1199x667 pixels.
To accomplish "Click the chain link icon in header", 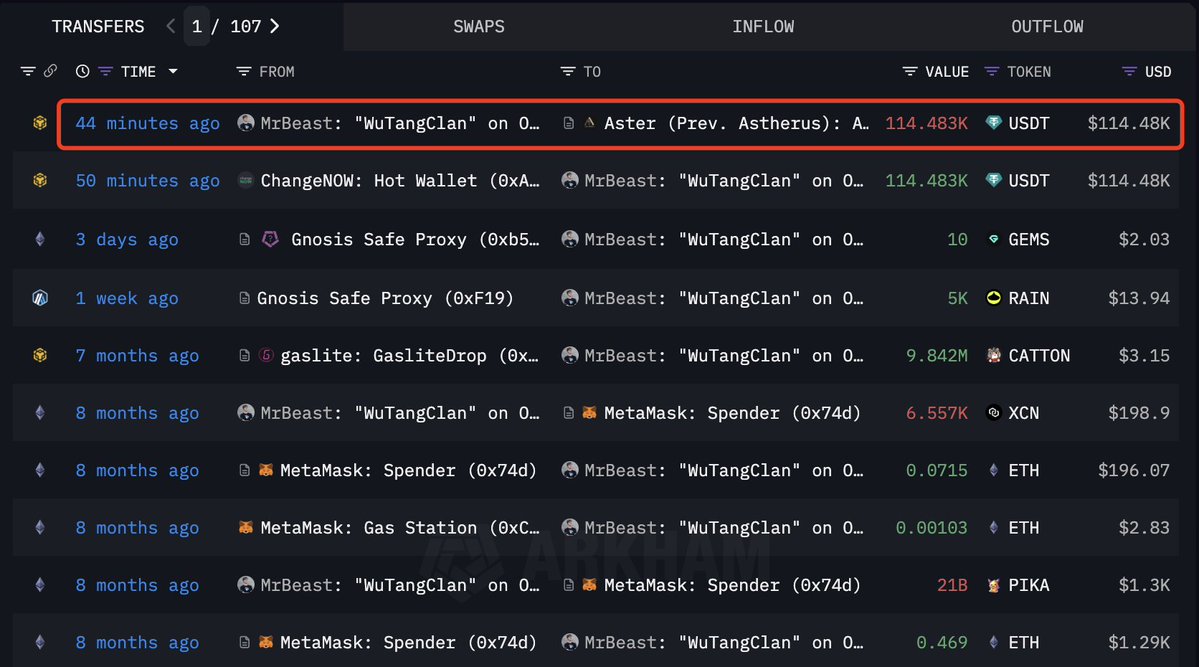I will (x=50, y=71).
